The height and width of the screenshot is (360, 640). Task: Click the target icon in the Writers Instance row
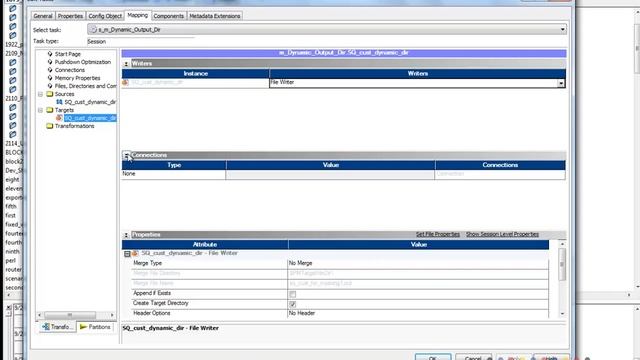pyautogui.click(x=126, y=82)
